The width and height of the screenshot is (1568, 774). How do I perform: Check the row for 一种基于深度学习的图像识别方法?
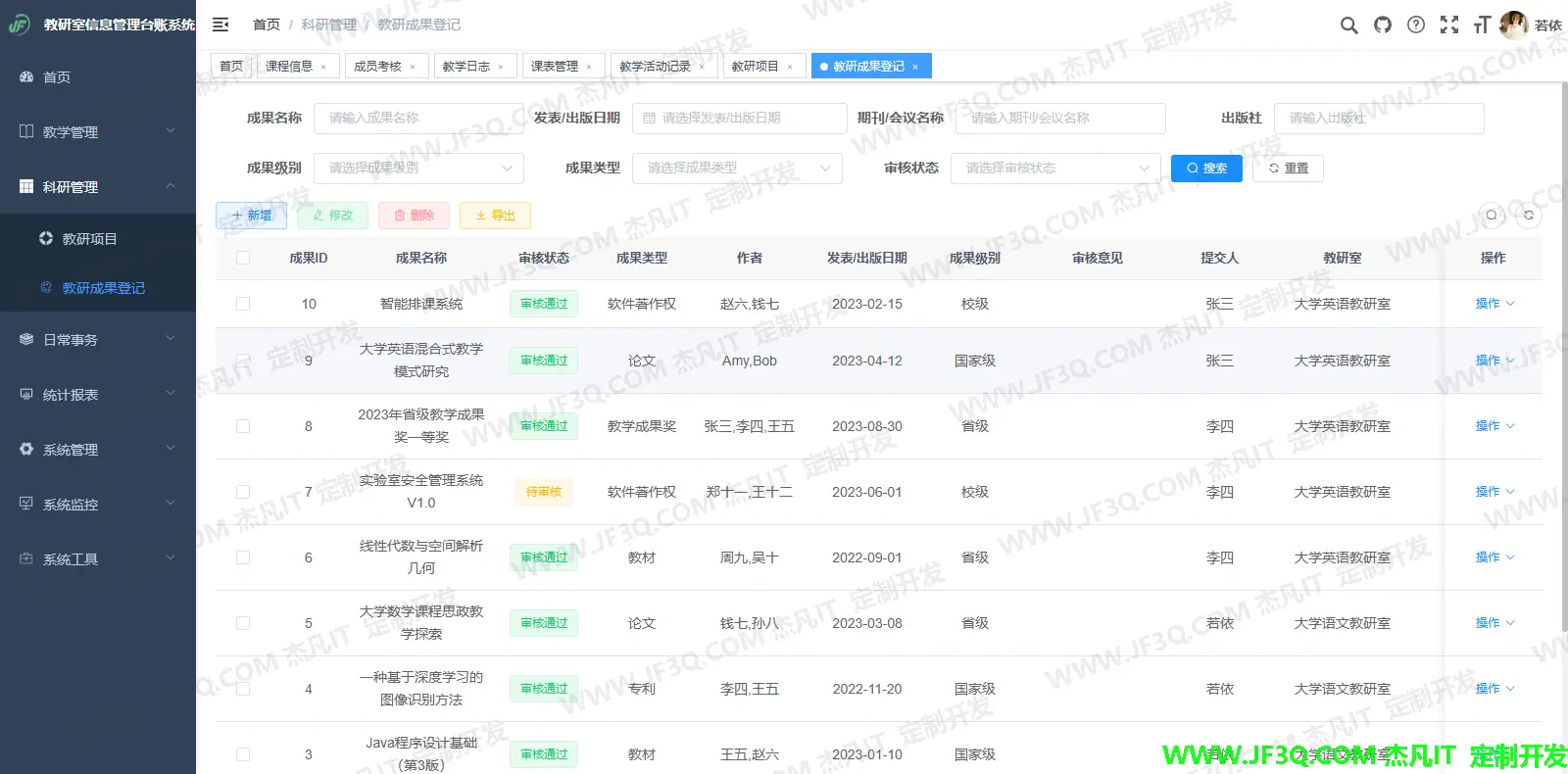tap(243, 689)
